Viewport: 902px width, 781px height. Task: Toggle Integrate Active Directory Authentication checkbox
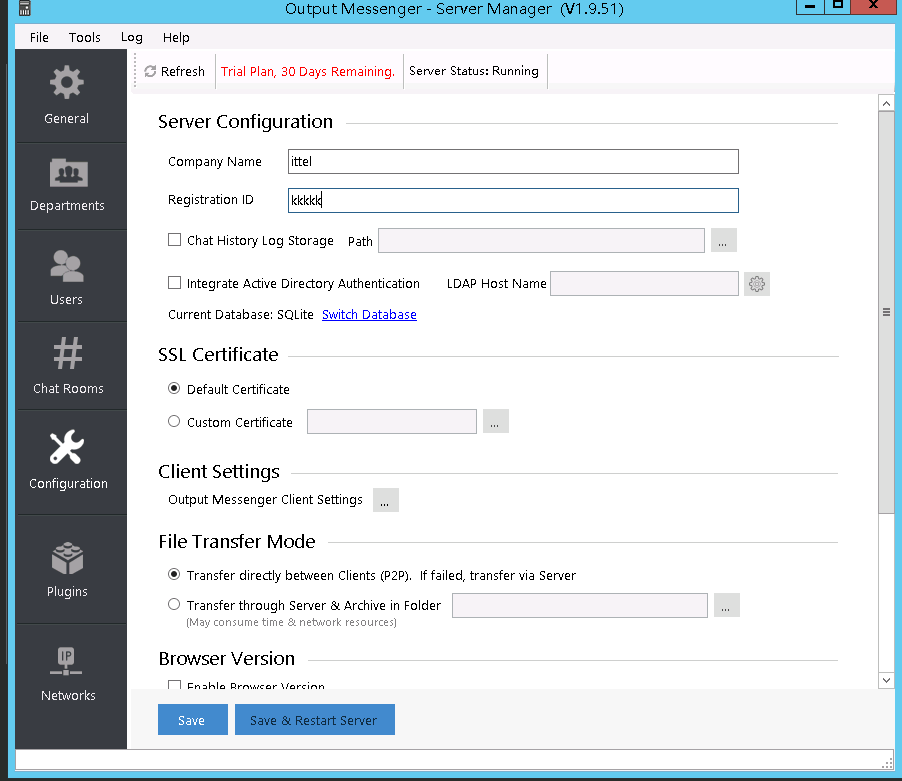point(174,282)
